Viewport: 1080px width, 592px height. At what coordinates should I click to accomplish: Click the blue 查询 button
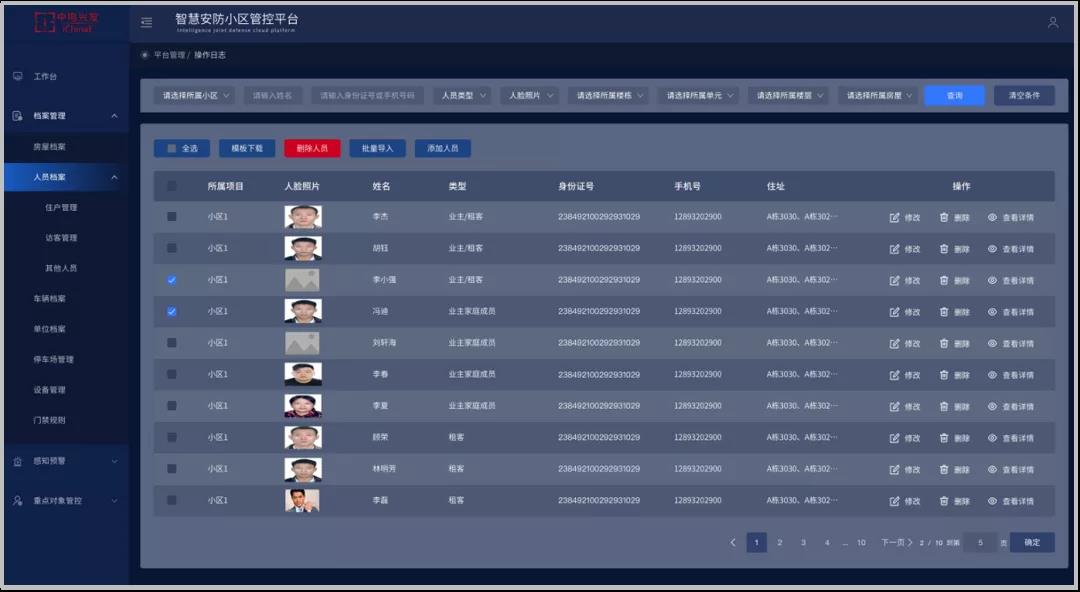pos(954,96)
